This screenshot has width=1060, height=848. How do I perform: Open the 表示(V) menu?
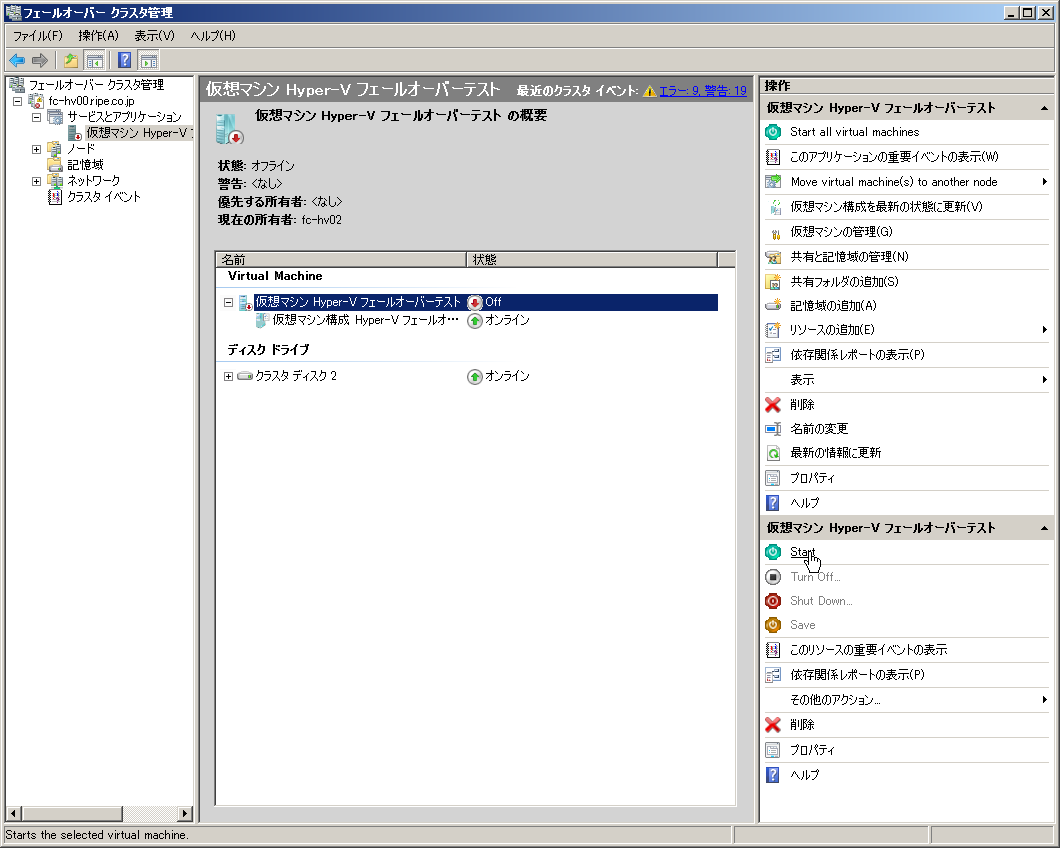(x=154, y=36)
